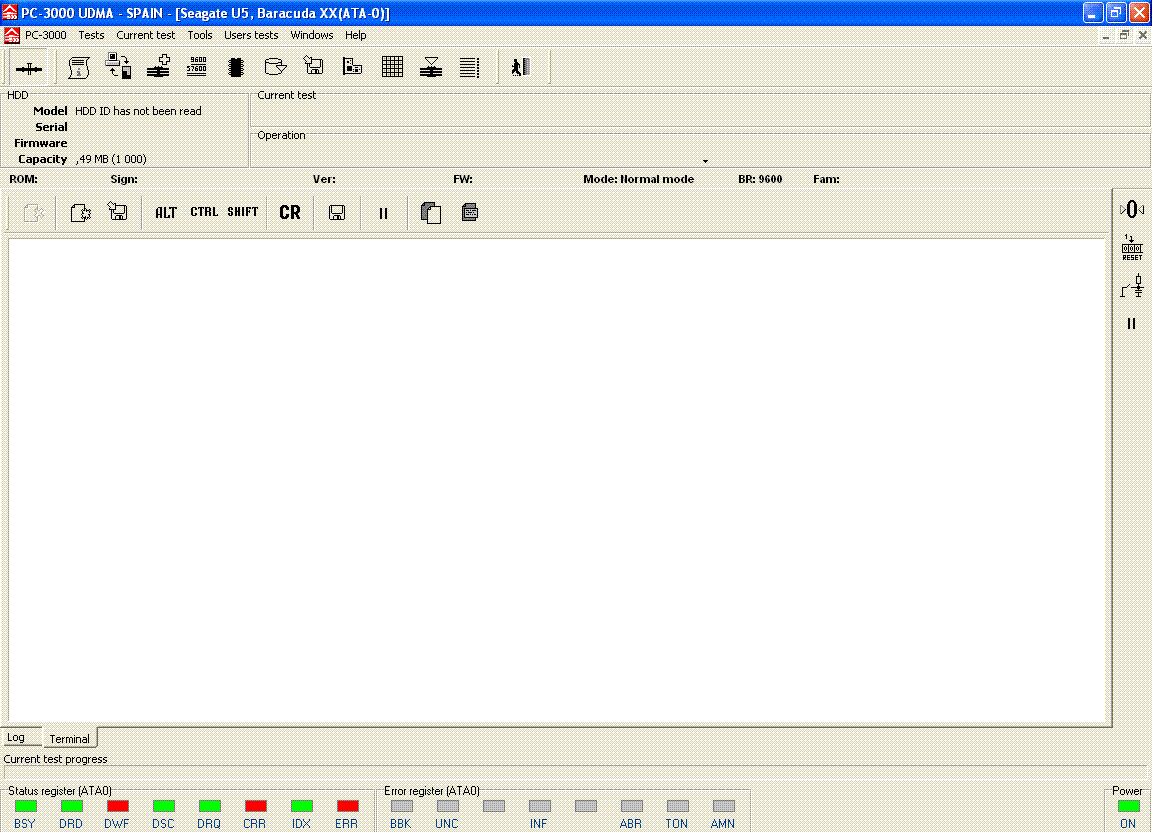The height and width of the screenshot is (832, 1154).
Task: Click the 'Mode: Normal mode' status text
Action: click(638, 179)
